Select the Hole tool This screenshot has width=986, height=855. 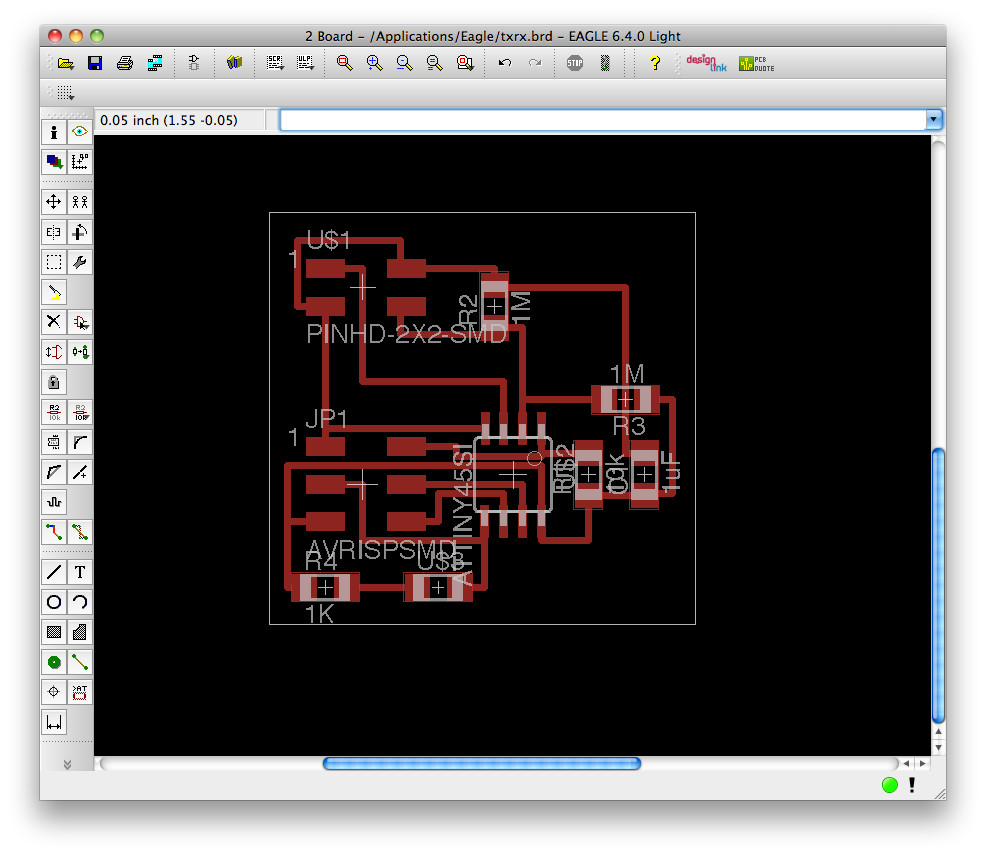(x=54, y=692)
